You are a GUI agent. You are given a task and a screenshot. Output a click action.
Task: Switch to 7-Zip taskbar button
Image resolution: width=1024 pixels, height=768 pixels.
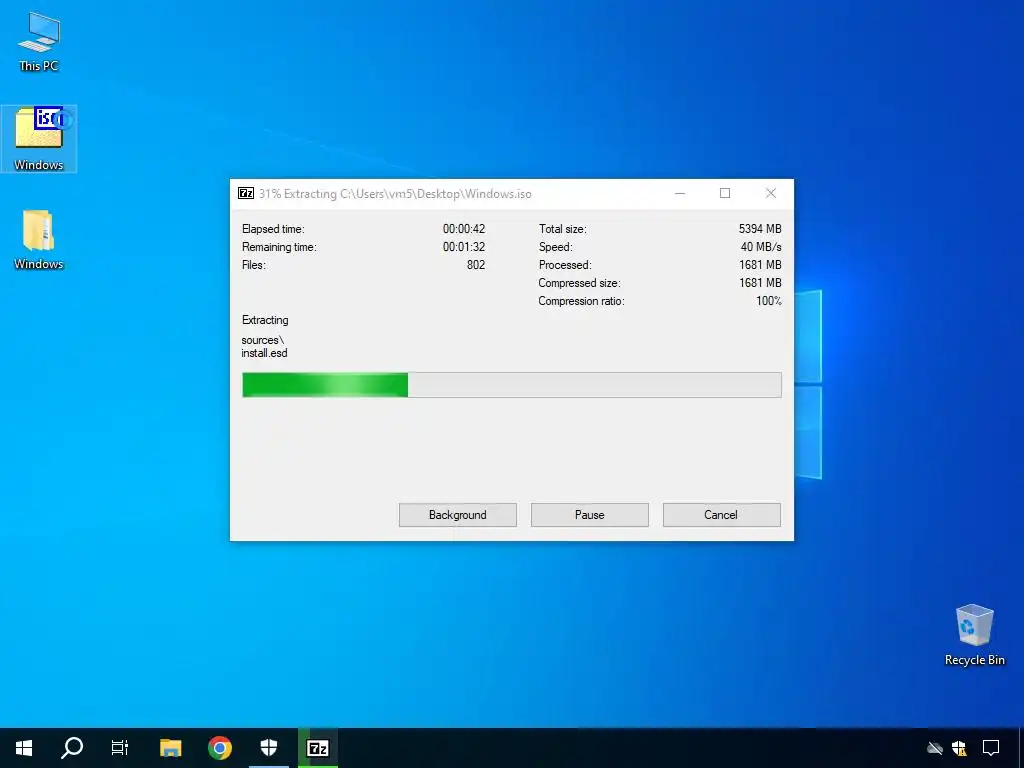coord(318,748)
